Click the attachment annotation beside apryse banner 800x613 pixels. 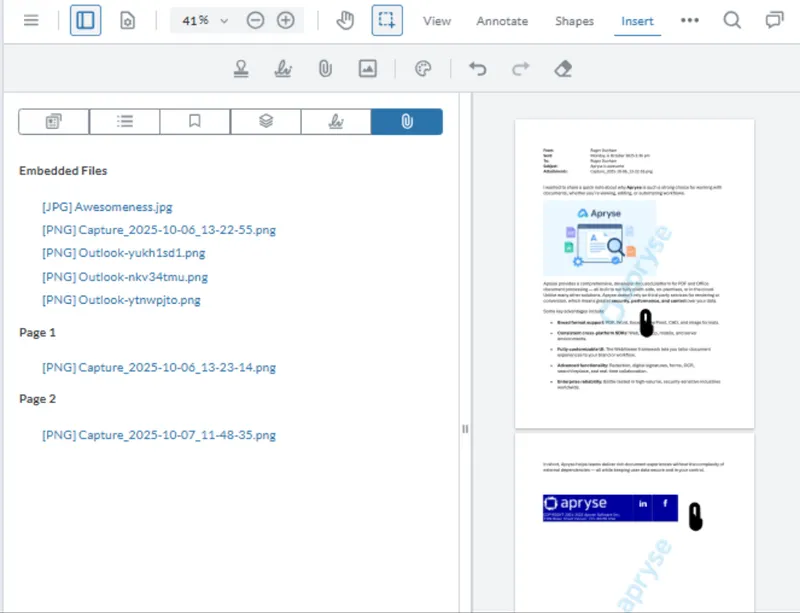695,517
